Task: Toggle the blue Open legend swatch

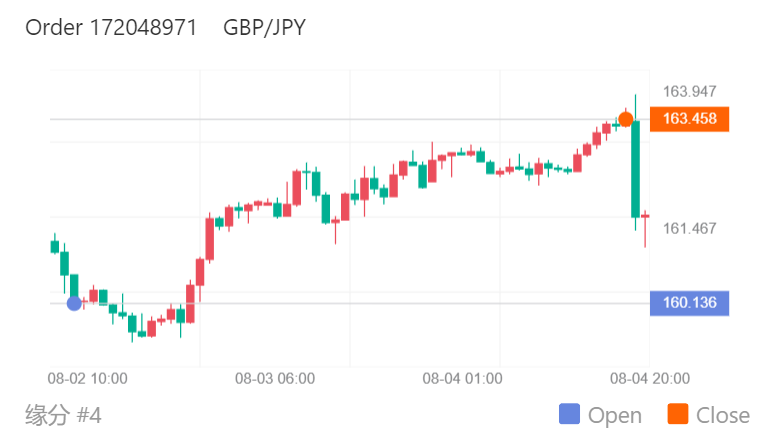Action: click(x=569, y=415)
